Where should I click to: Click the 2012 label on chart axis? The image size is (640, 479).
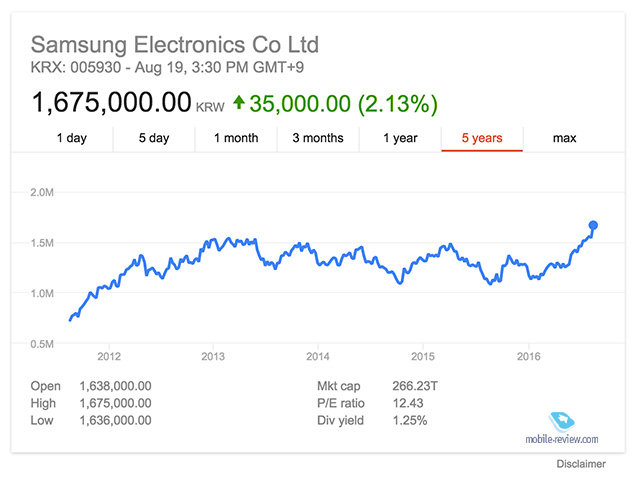(109, 357)
